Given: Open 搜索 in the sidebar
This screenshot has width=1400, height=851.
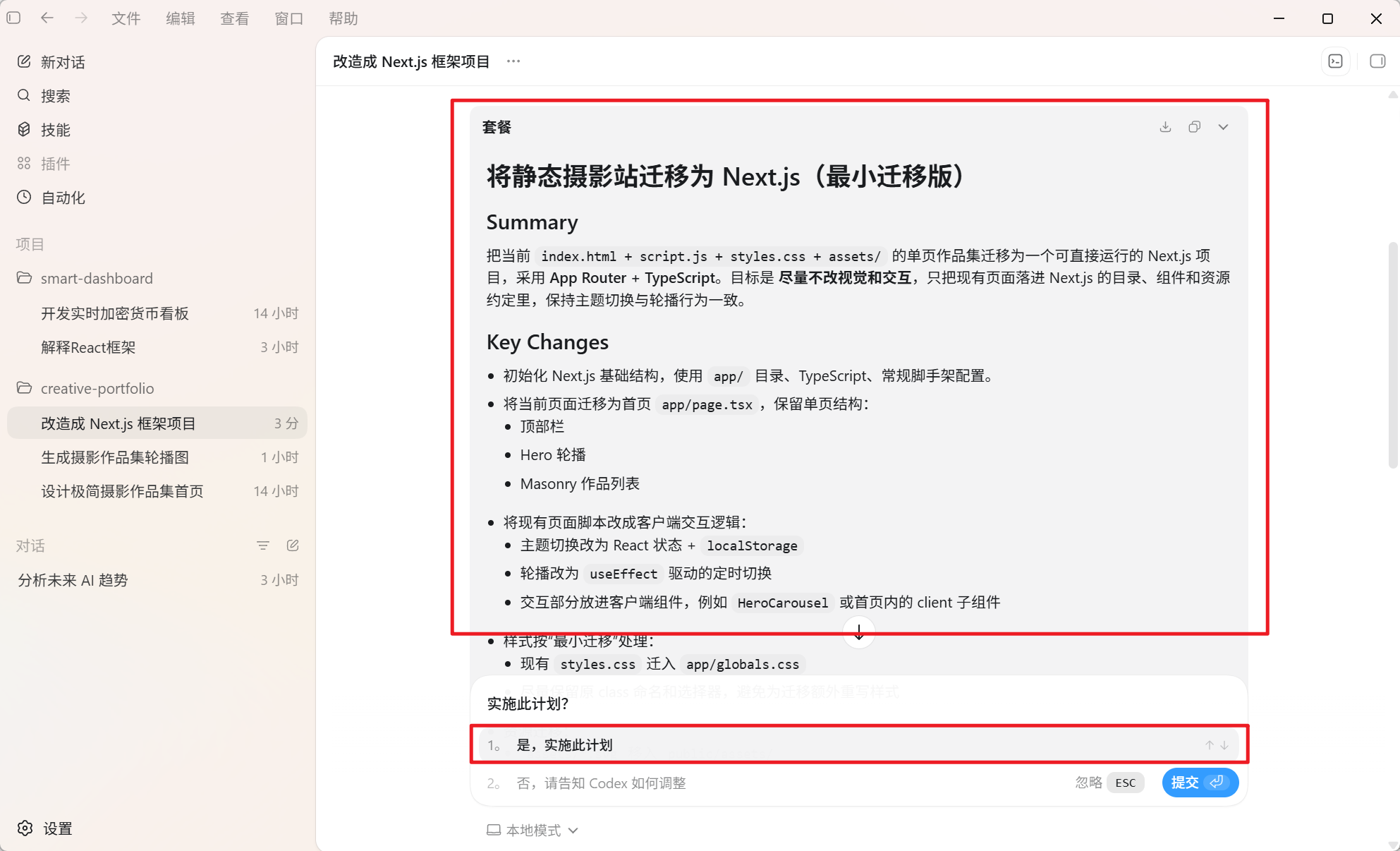Looking at the screenshot, I should 157,96.
